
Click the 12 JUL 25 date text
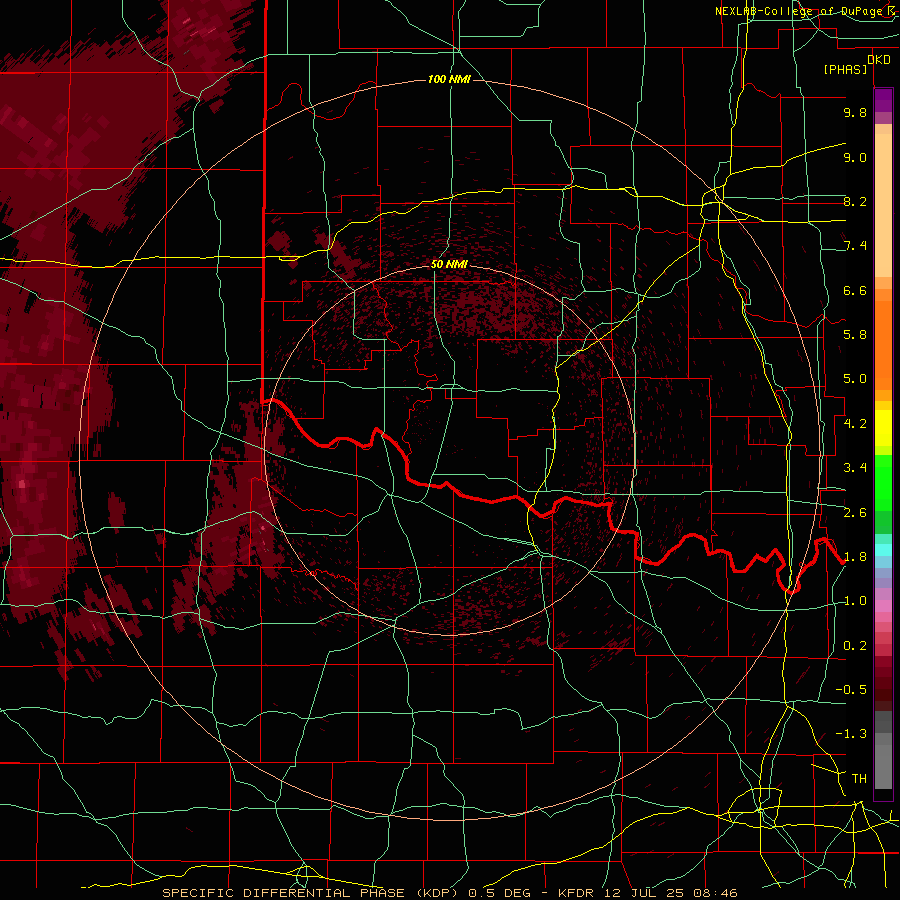(643, 893)
